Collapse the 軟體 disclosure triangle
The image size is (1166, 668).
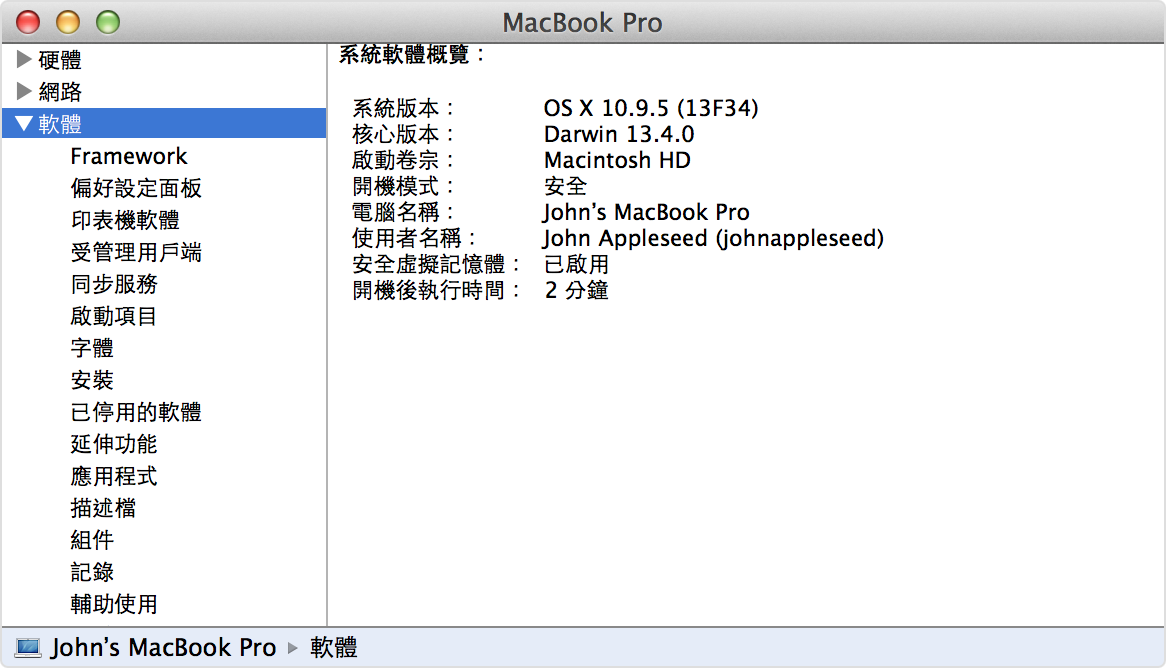click(24, 123)
